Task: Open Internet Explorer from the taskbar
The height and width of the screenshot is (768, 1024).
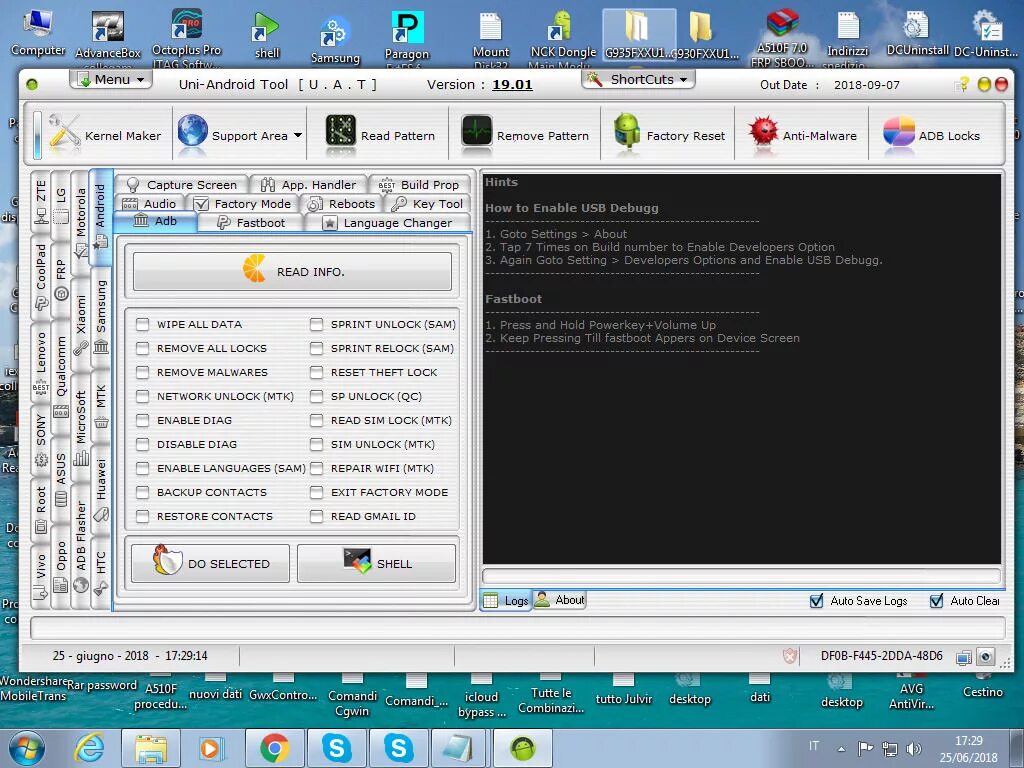Action: pos(89,748)
